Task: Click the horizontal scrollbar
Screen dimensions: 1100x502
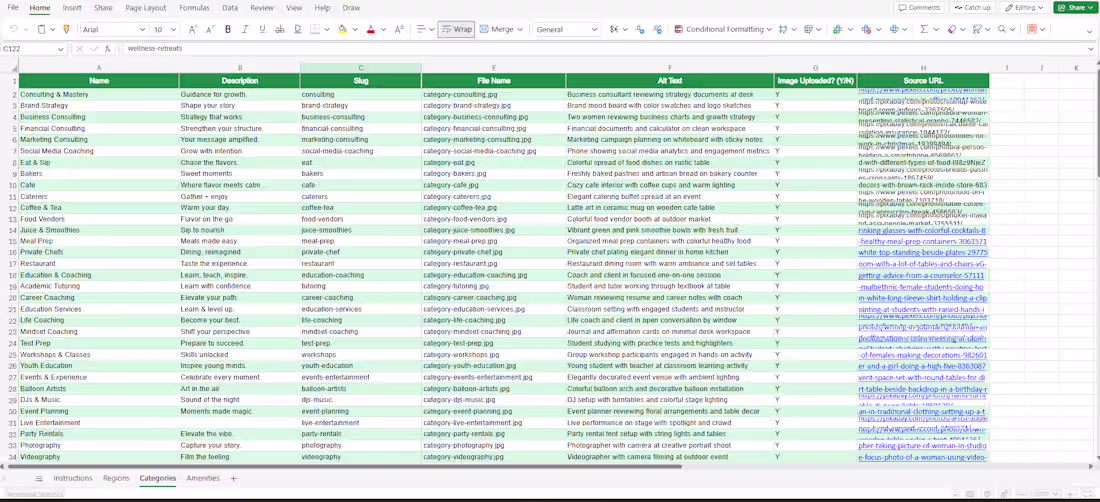Action: pos(344,466)
